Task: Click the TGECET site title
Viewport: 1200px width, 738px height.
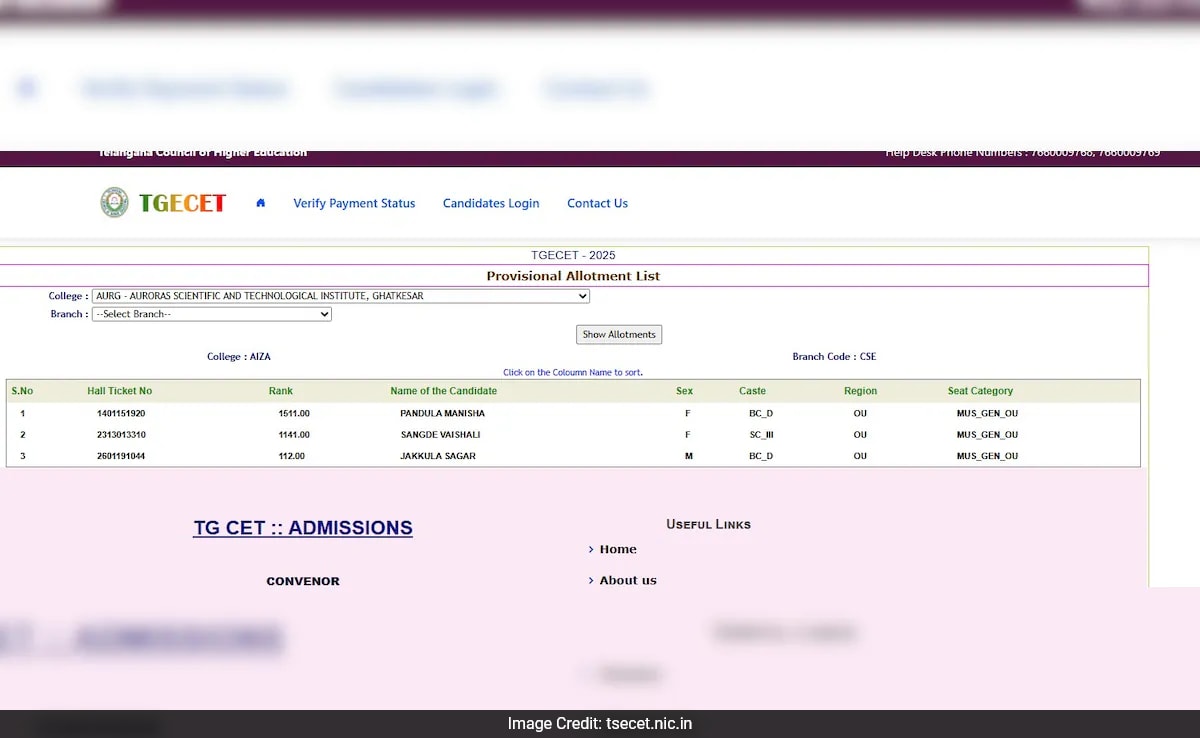Action: (182, 203)
